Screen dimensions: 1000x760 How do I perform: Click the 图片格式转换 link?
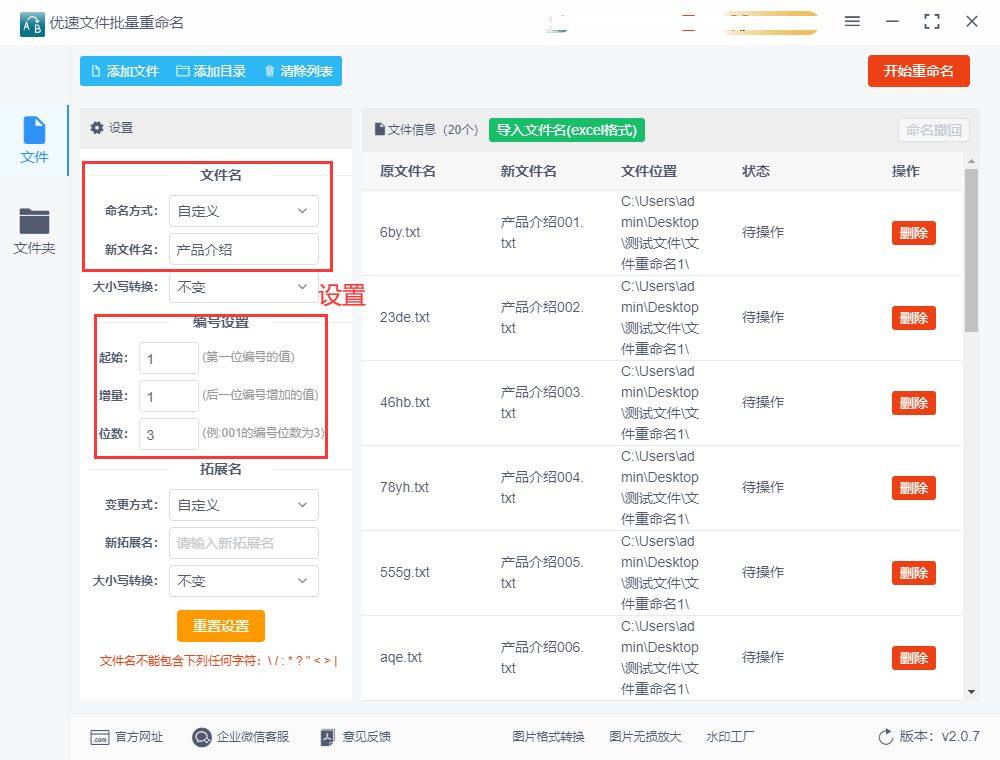click(548, 737)
